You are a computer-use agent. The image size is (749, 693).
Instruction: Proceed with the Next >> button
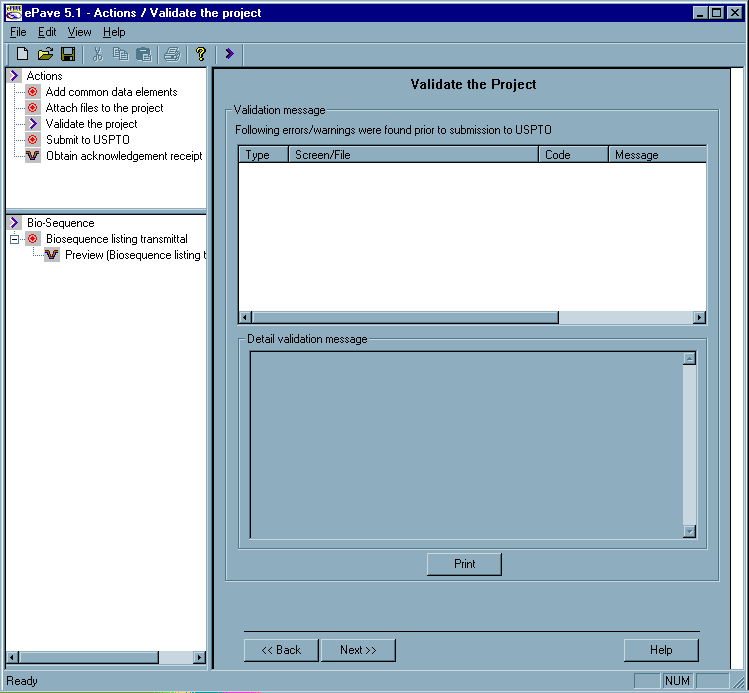click(x=358, y=650)
